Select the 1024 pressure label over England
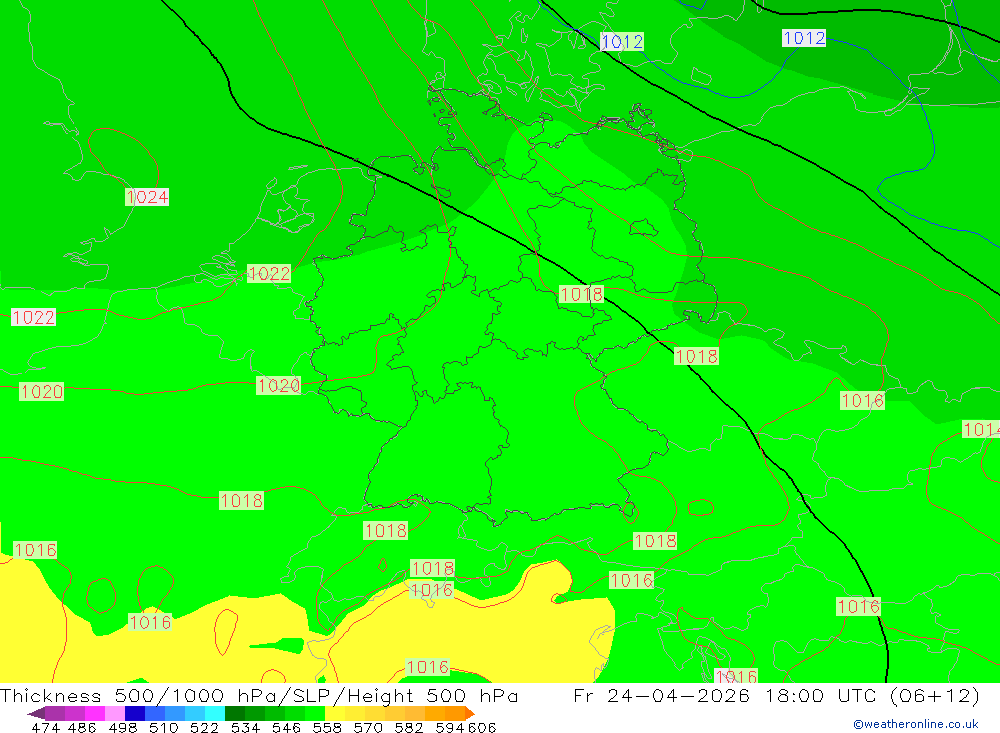Screen dimensions: 1000x733 (147, 197)
